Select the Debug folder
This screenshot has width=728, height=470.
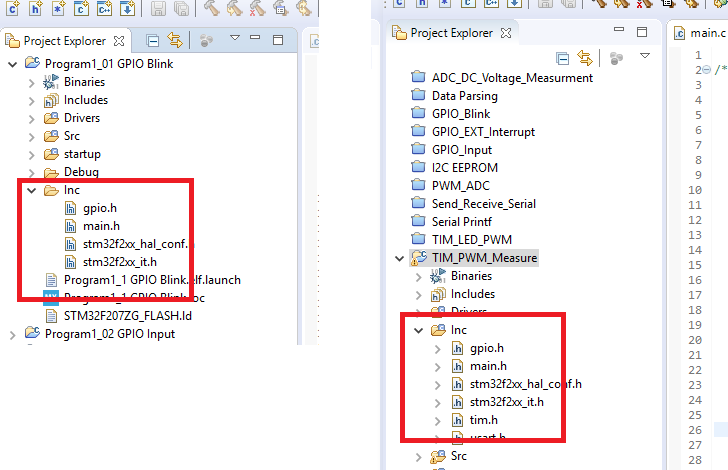[81, 172]
